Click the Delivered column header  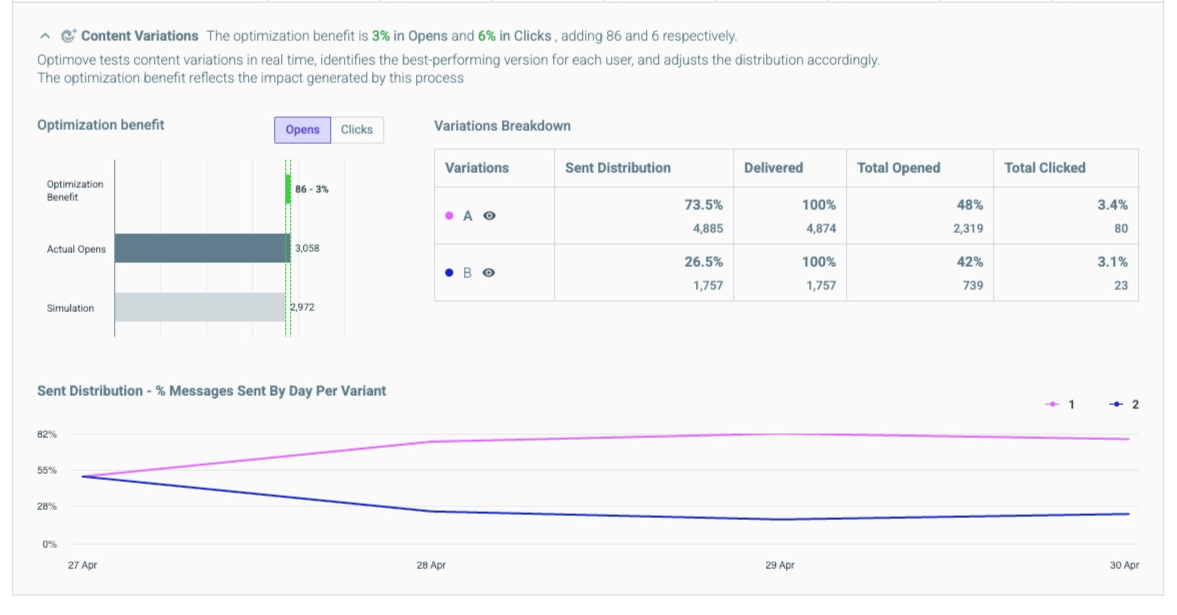pos(773,168)
